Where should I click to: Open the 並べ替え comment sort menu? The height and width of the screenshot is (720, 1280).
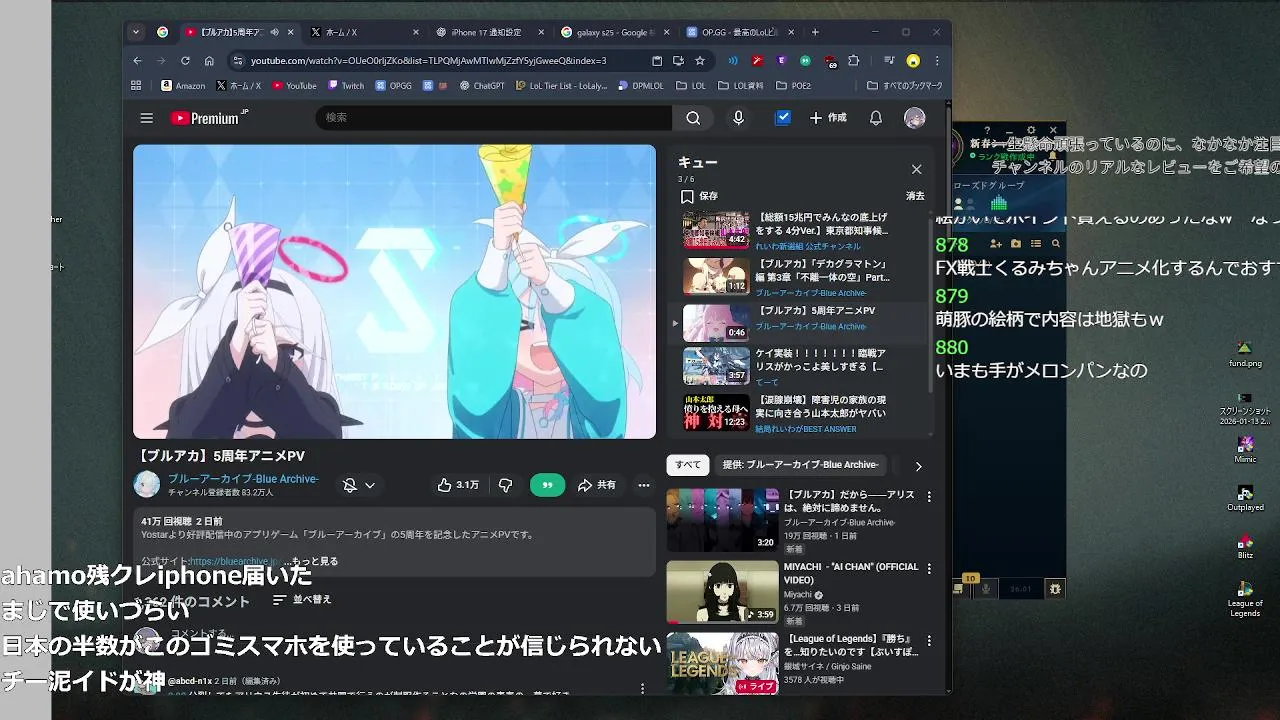click(x=302, y=600)
